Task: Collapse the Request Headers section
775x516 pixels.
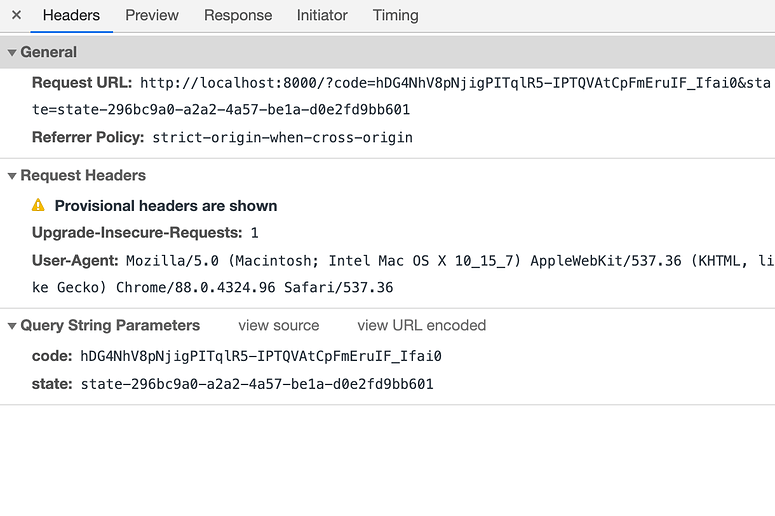Action: (12, 176)
